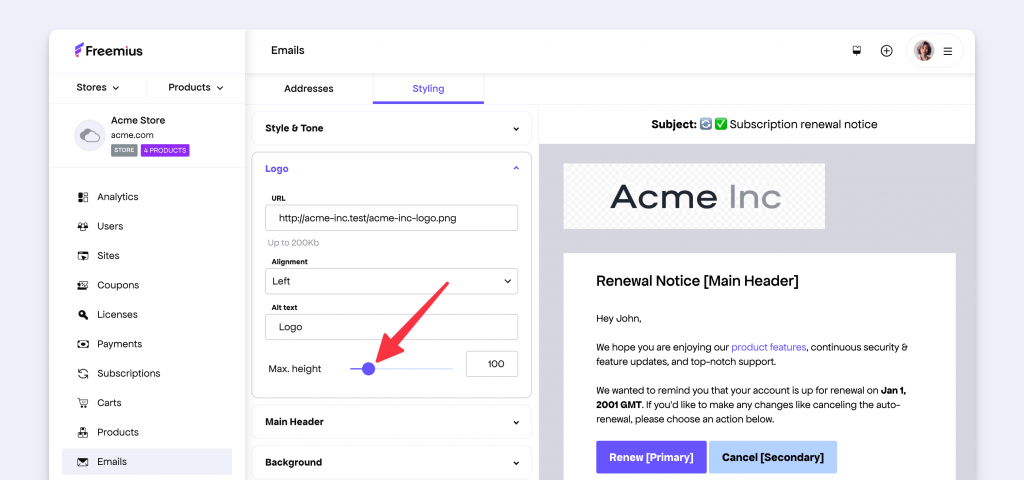Switch to the Addresses tab
The image size is (1024, 480).
coord(309,88)
